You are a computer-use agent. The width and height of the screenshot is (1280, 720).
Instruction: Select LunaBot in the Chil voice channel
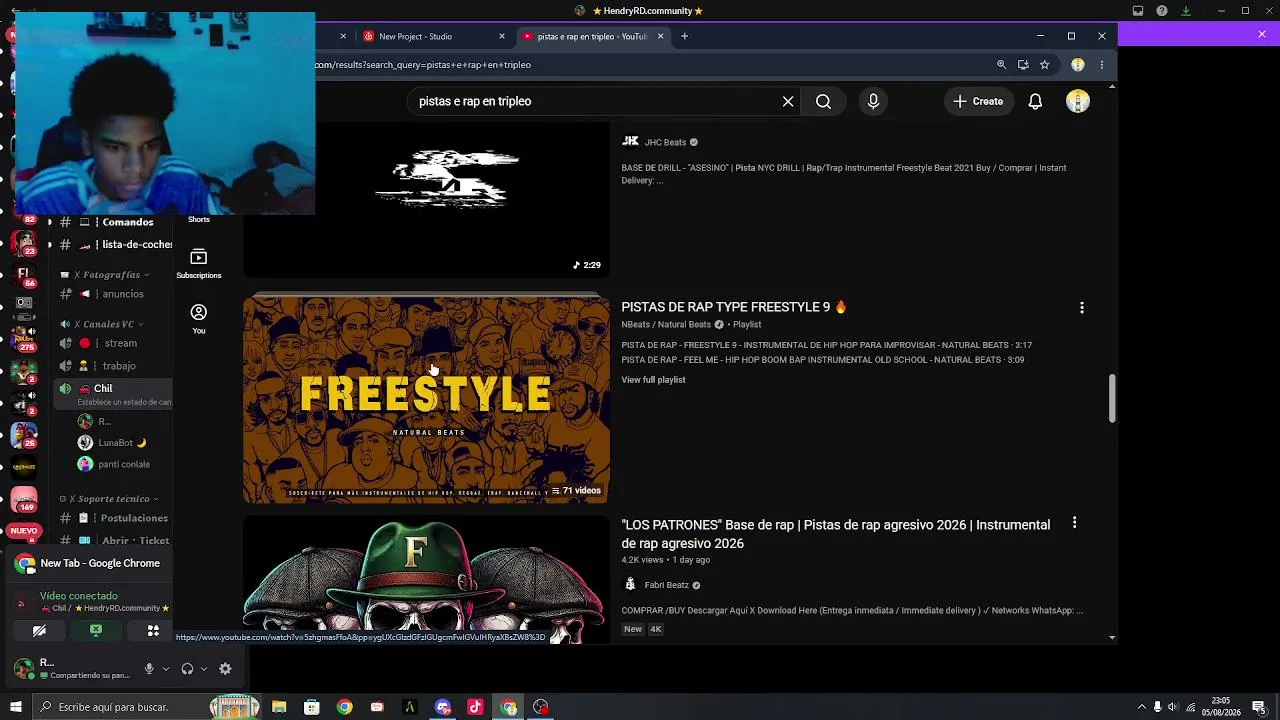coord(113,443)
